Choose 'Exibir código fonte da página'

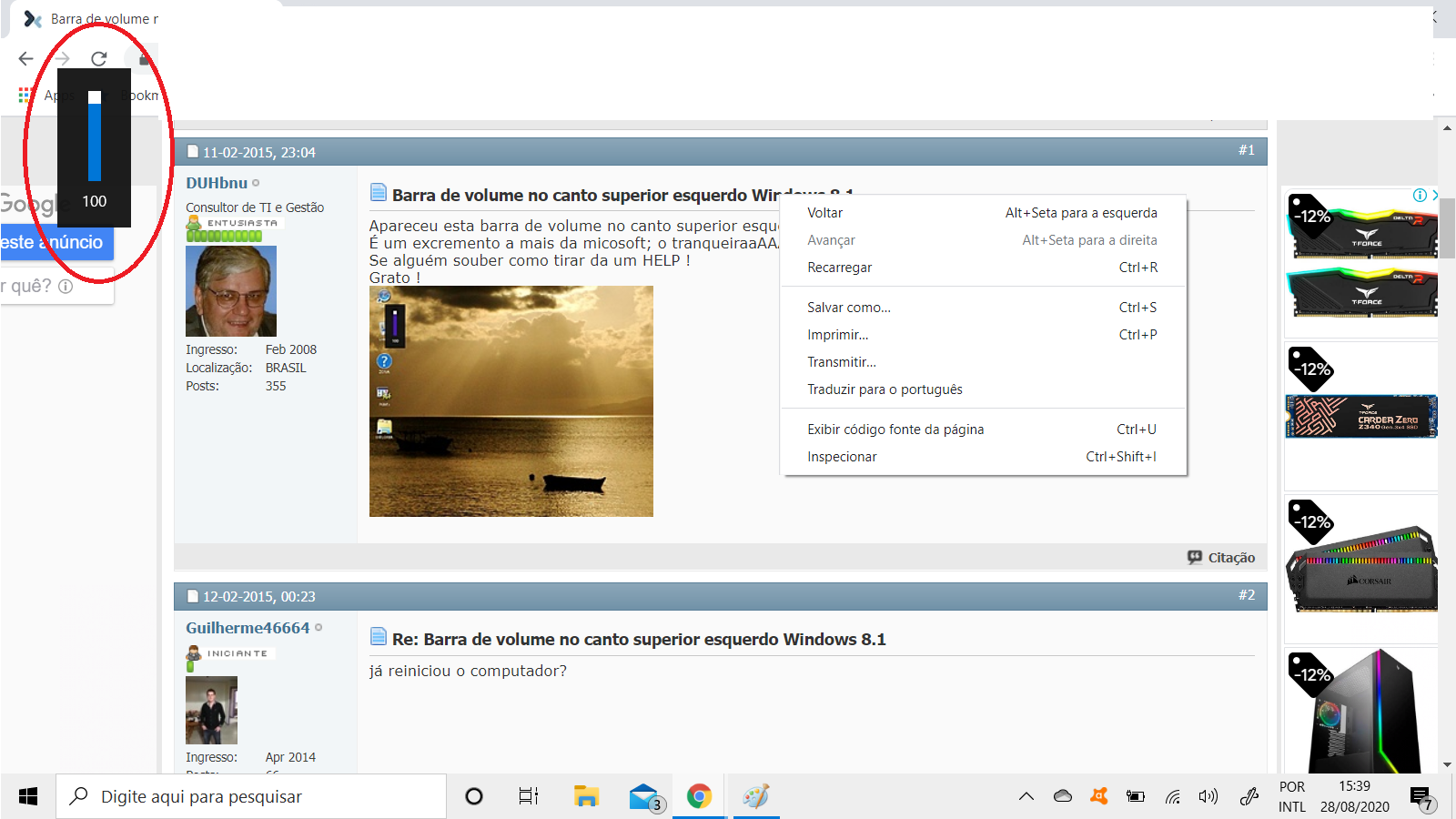click(x=983, y=430)
